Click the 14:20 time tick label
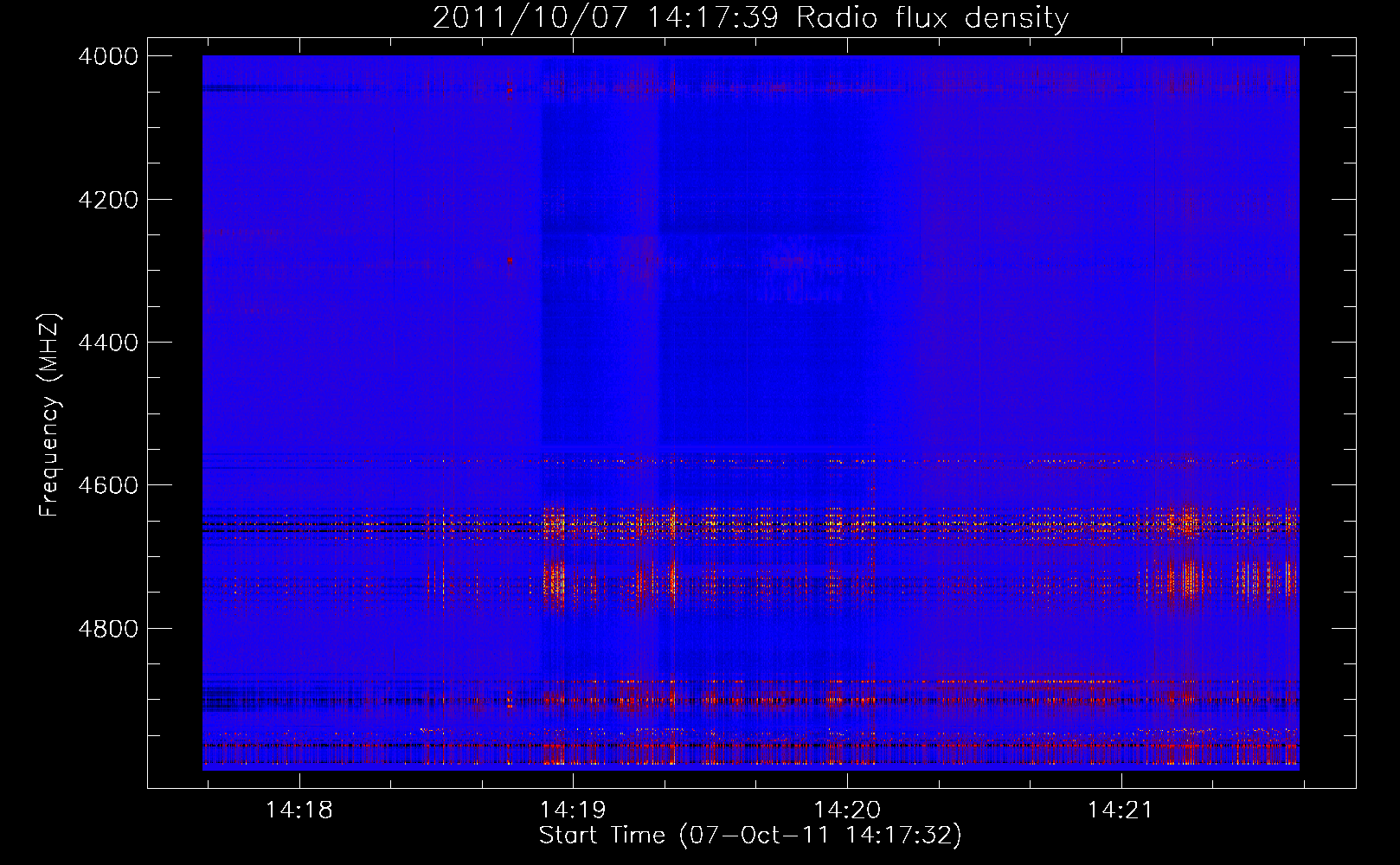1400x865 pixels. click(x=846, y=811)
